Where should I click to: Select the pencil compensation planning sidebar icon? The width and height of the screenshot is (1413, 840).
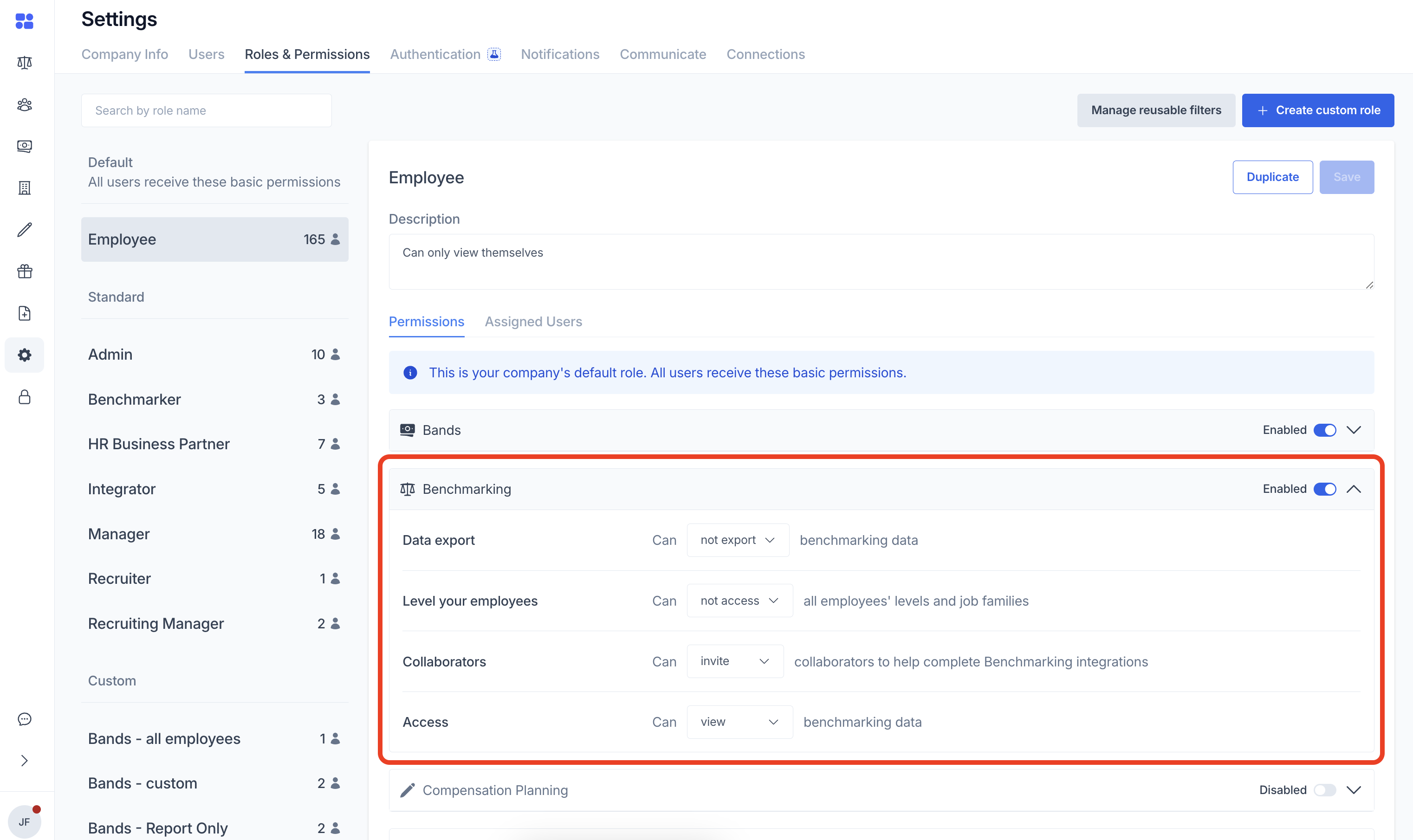coord(24,230)
